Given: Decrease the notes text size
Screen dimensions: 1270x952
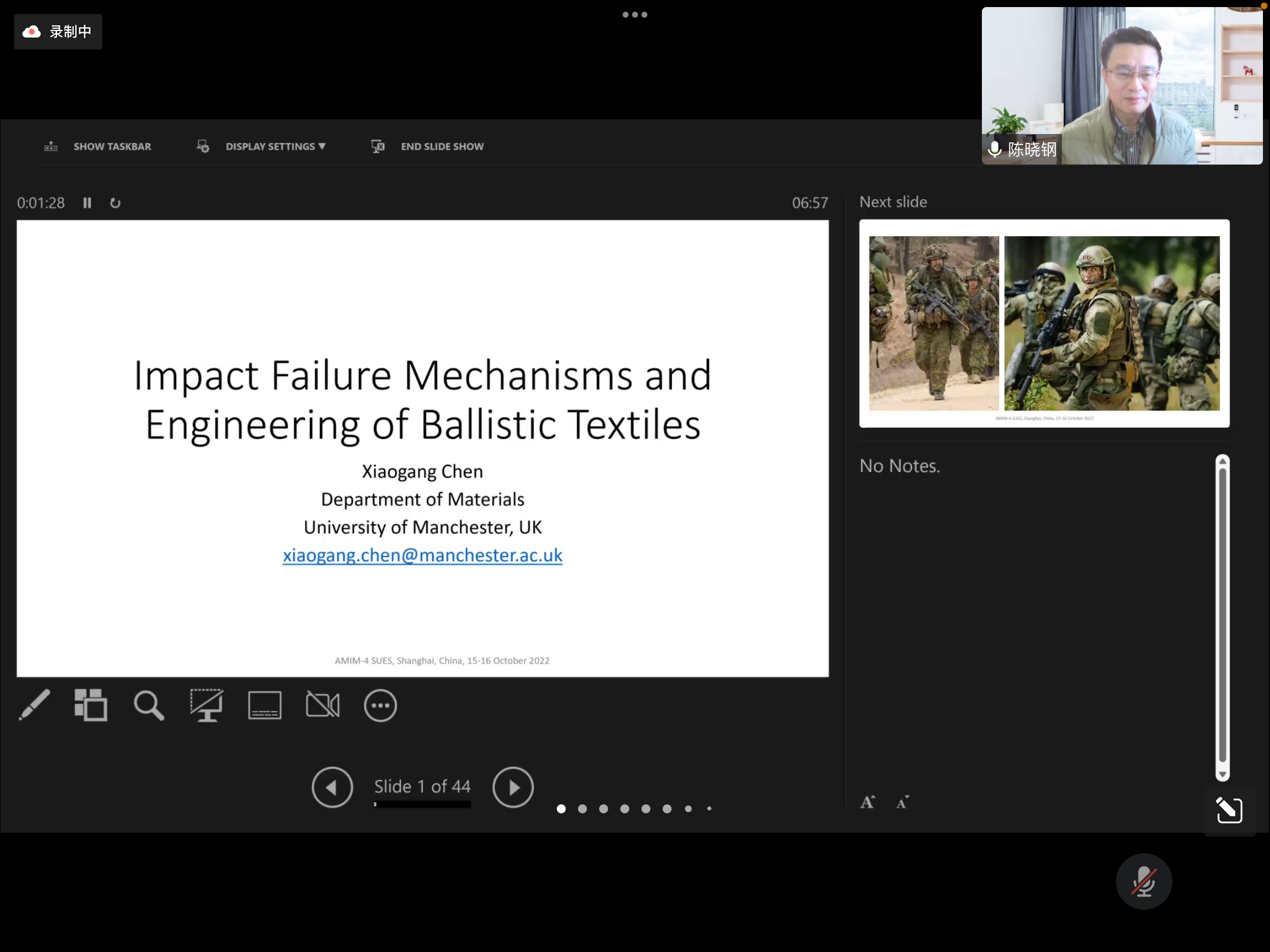Looking at the screenshot, I should (903, 802).
